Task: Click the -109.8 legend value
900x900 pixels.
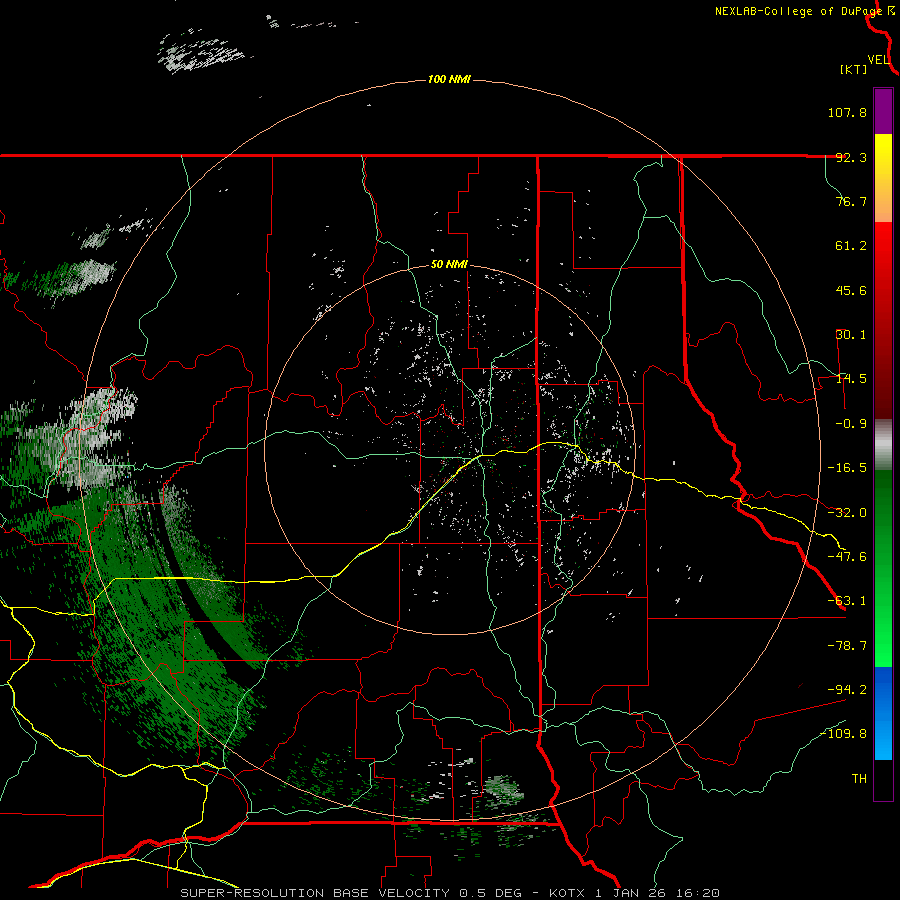Action: [x=843, y=734]
